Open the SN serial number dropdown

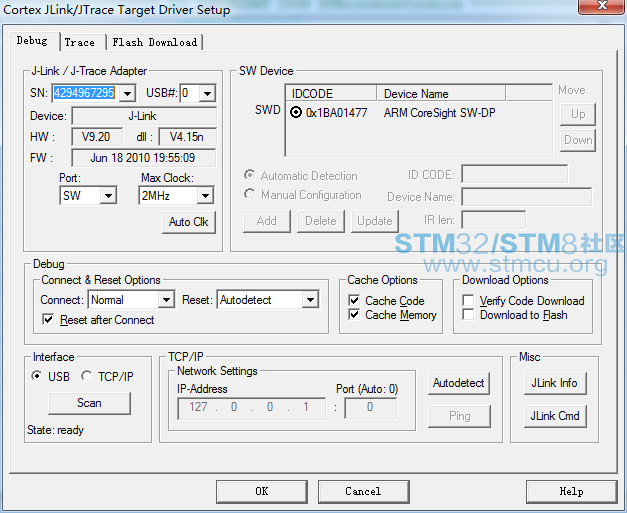pyautogui.click(x=127, y=94)
